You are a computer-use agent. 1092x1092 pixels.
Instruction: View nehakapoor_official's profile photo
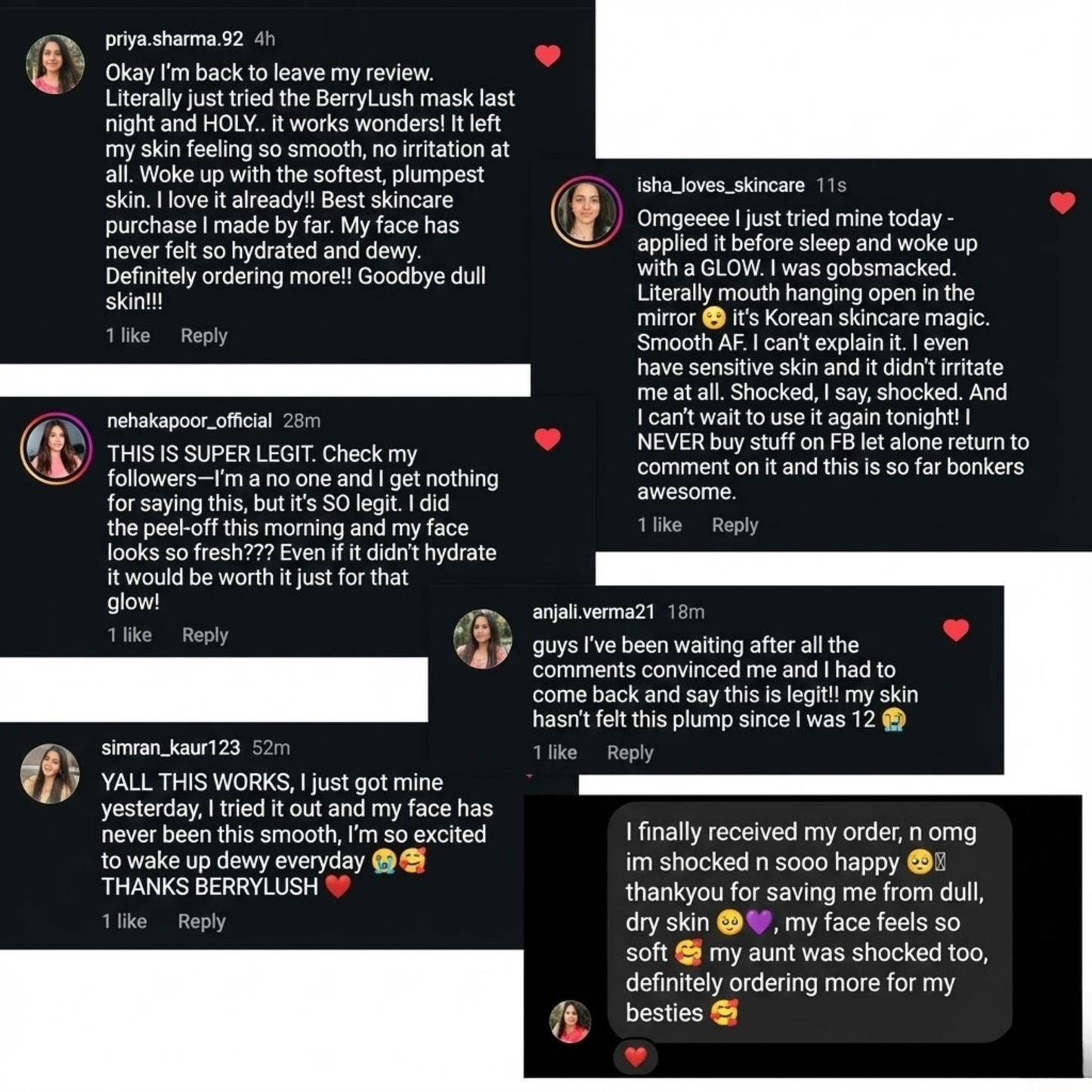point(56,448)
